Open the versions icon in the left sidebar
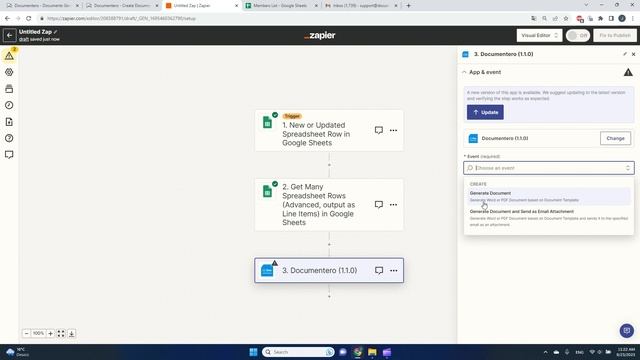 [x=9, y=89]
